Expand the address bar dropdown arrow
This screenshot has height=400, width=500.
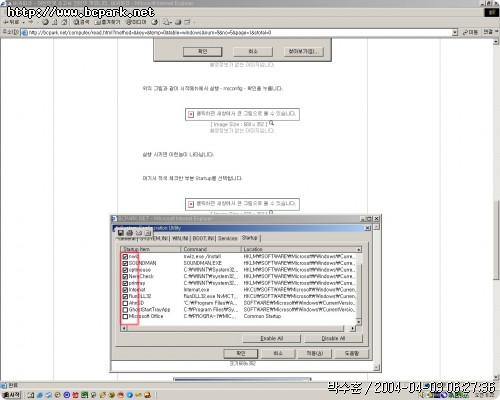[x=455, y=33]
